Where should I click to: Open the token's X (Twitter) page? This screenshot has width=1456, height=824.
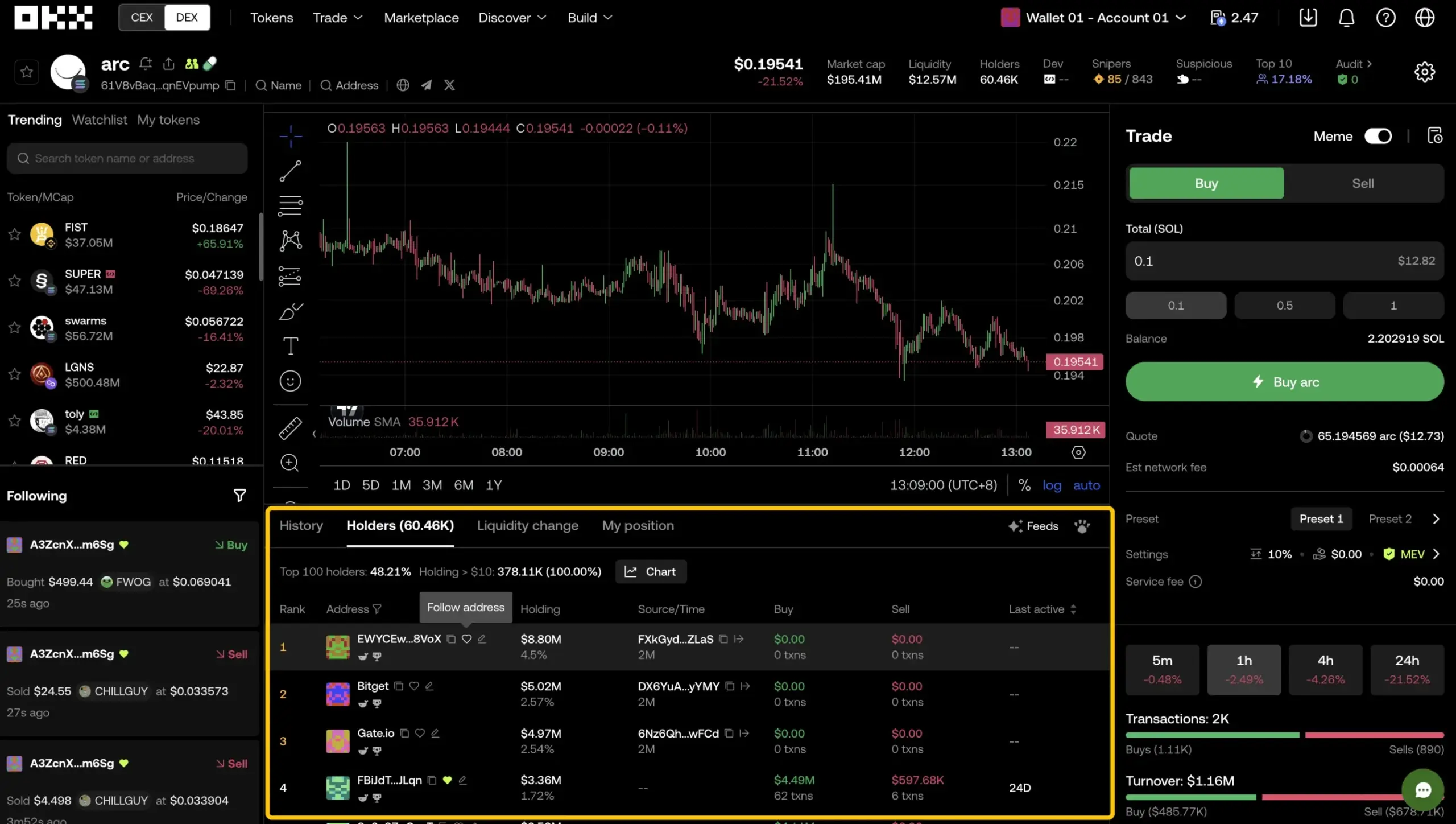[x=449, y=85]
